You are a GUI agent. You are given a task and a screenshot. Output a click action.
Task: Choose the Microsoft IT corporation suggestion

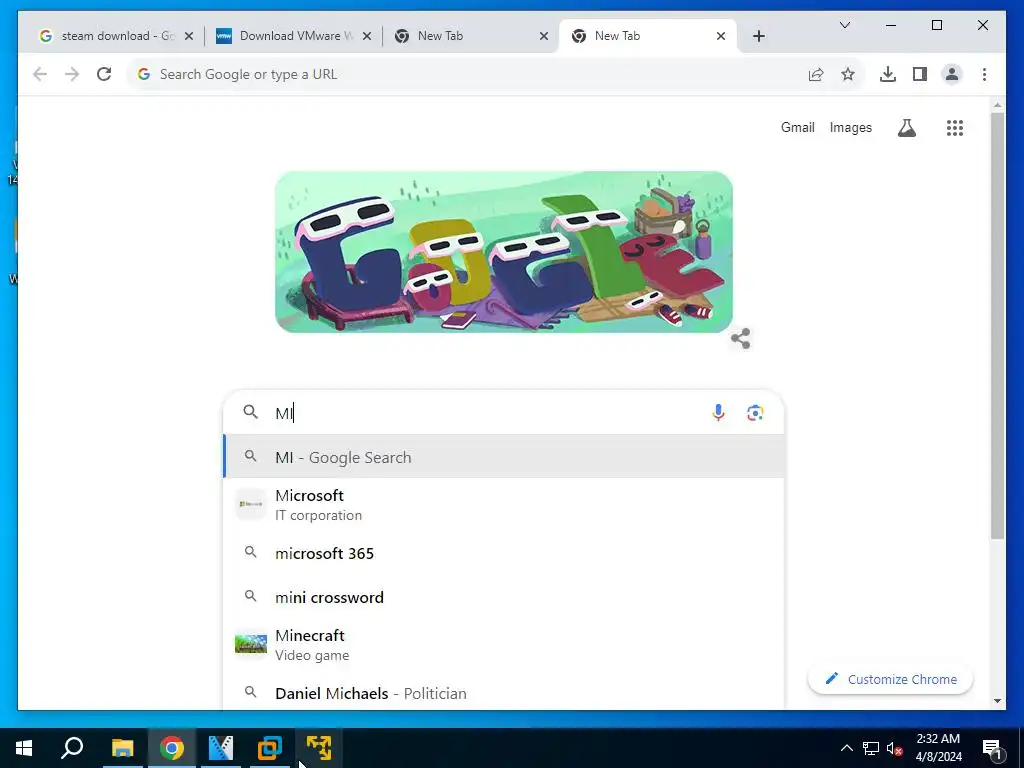point(504,505)
